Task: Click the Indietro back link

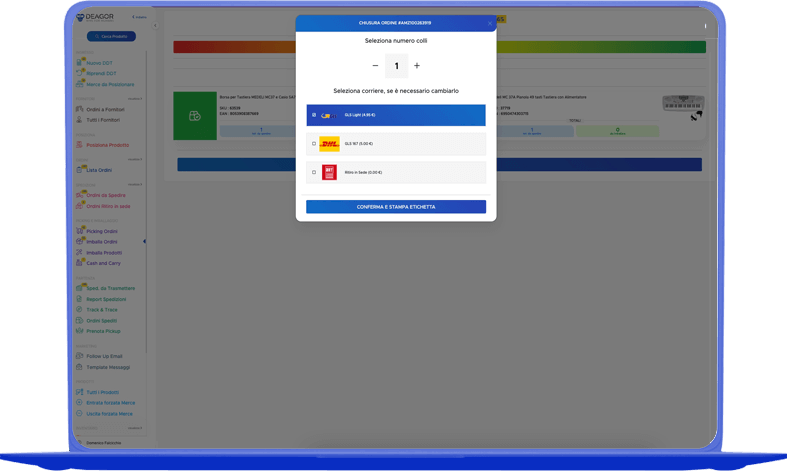Action: coord(140,17)
